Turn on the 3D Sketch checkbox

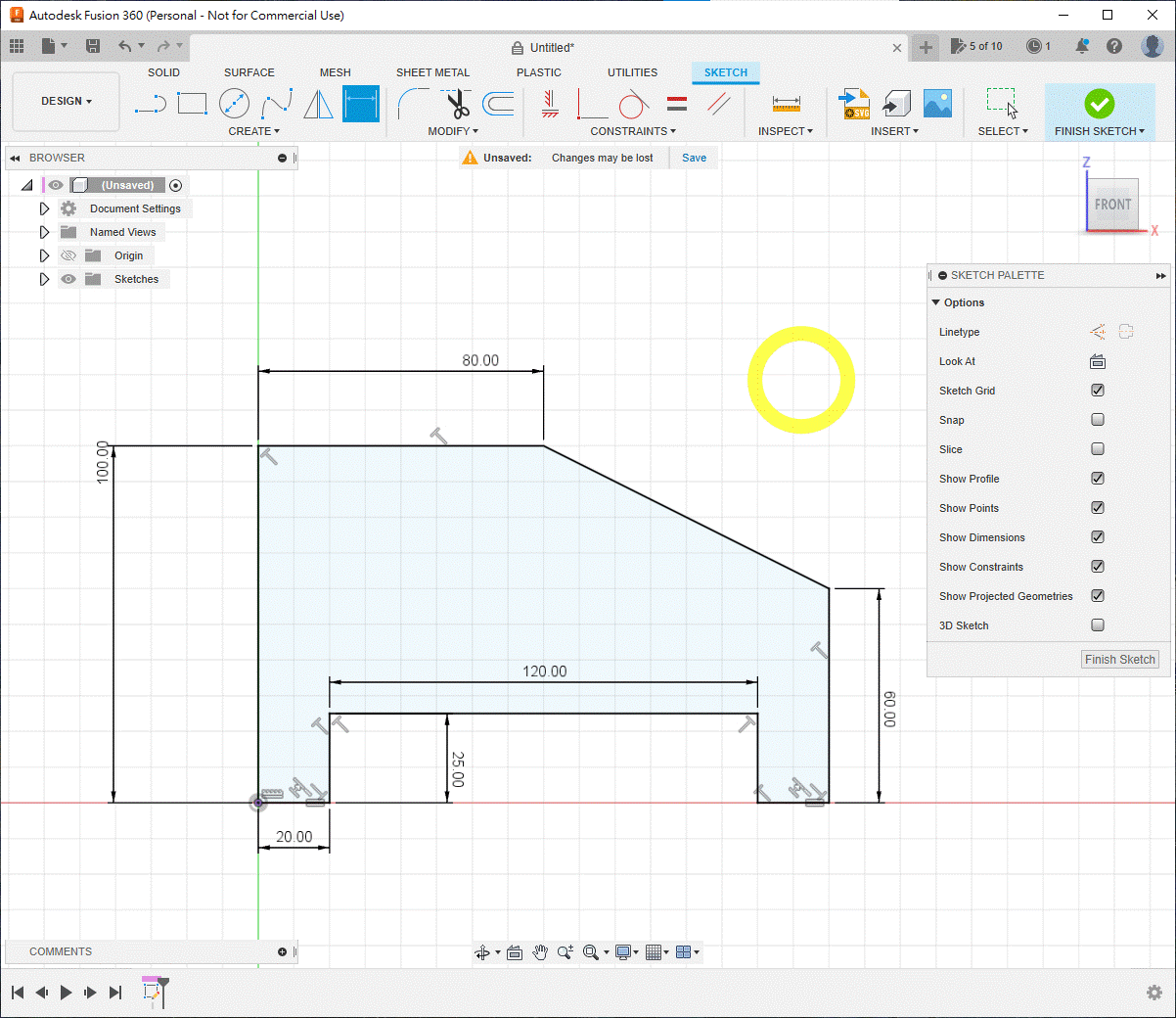1098,625
